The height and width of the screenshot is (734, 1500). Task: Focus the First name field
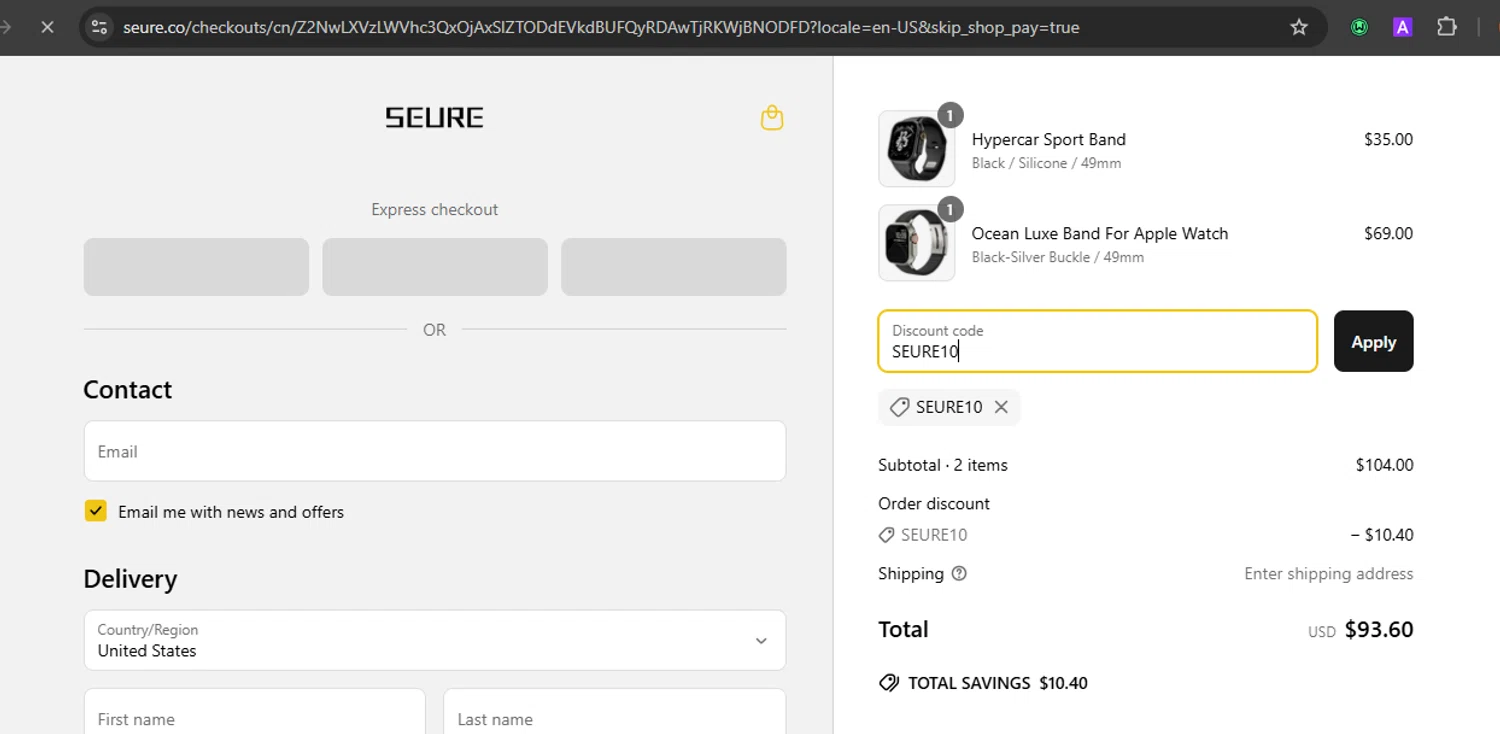[255, 711]
